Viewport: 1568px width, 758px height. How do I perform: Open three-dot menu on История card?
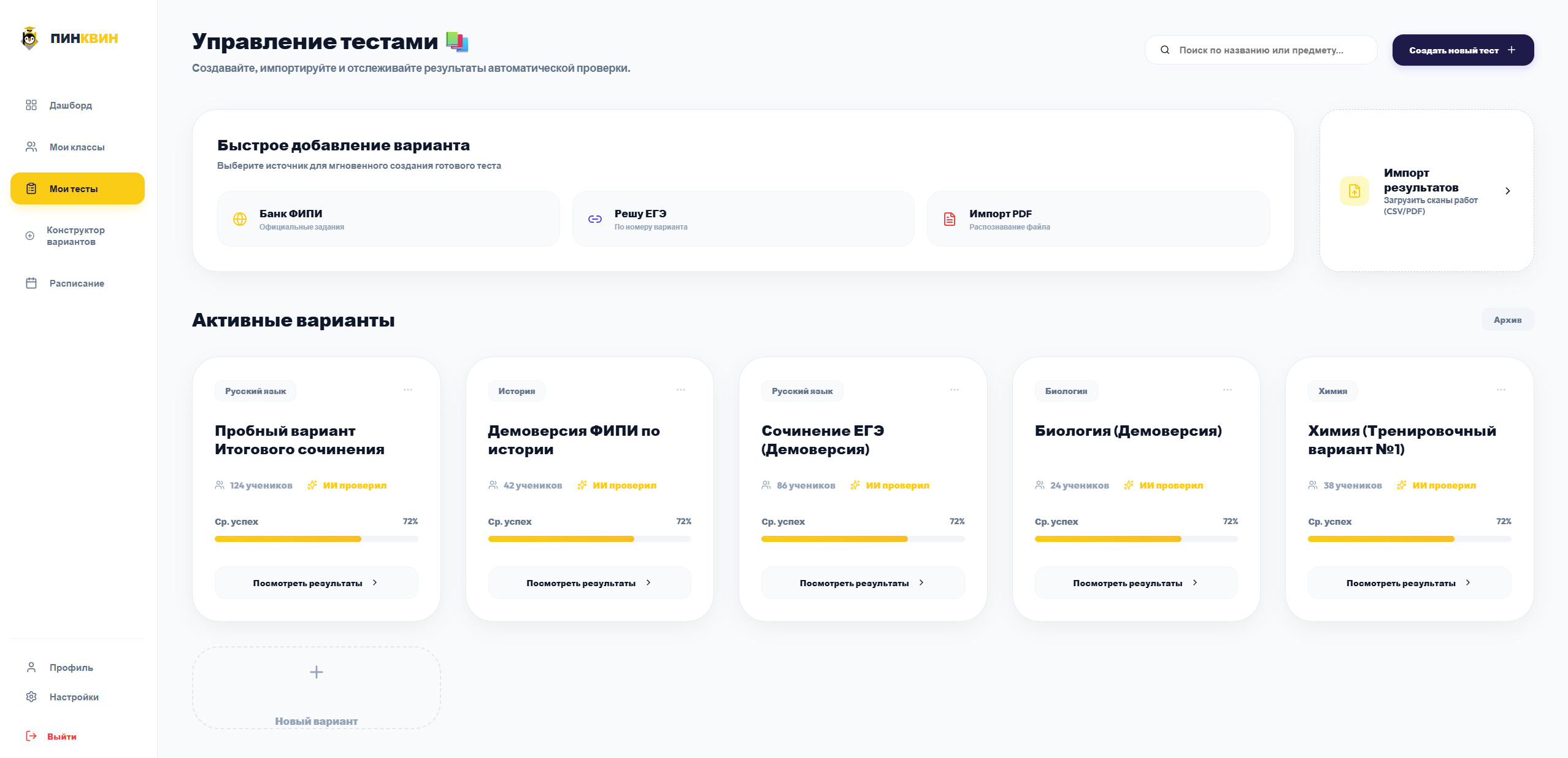point(681,390)
